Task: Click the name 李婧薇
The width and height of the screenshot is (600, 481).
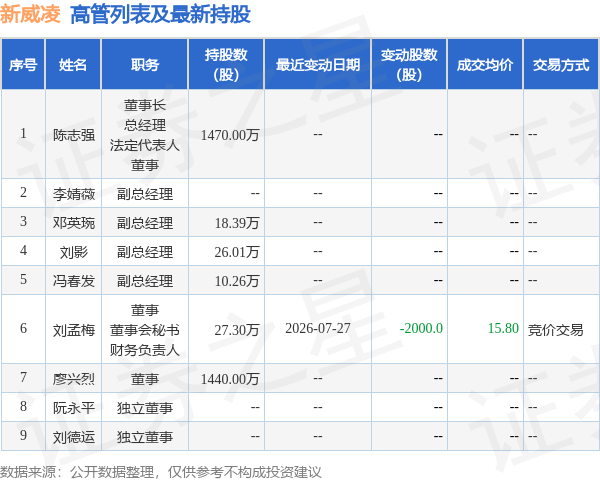Action: (73, 194)
